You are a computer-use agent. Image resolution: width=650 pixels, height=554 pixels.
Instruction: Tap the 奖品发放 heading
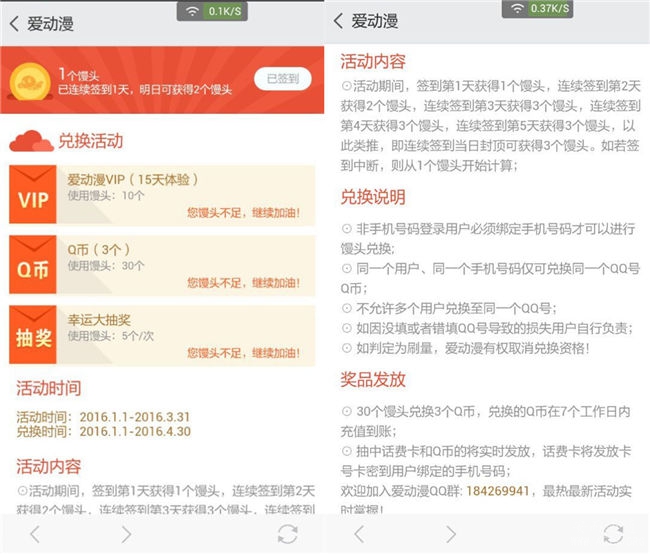click(x=373, y=379)
